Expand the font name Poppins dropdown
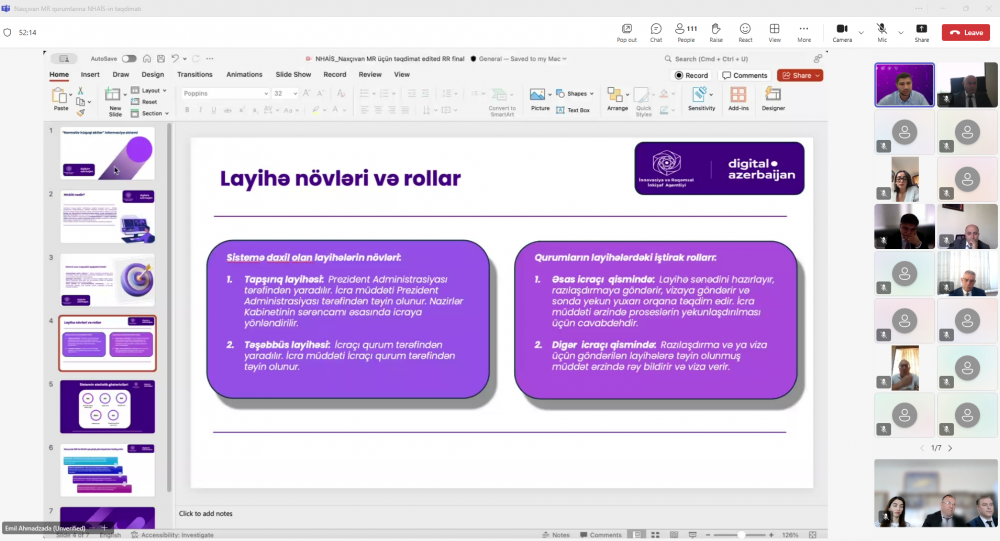Screen dimensions: 1000x541 pyautogui.click(x=264, y=93)
